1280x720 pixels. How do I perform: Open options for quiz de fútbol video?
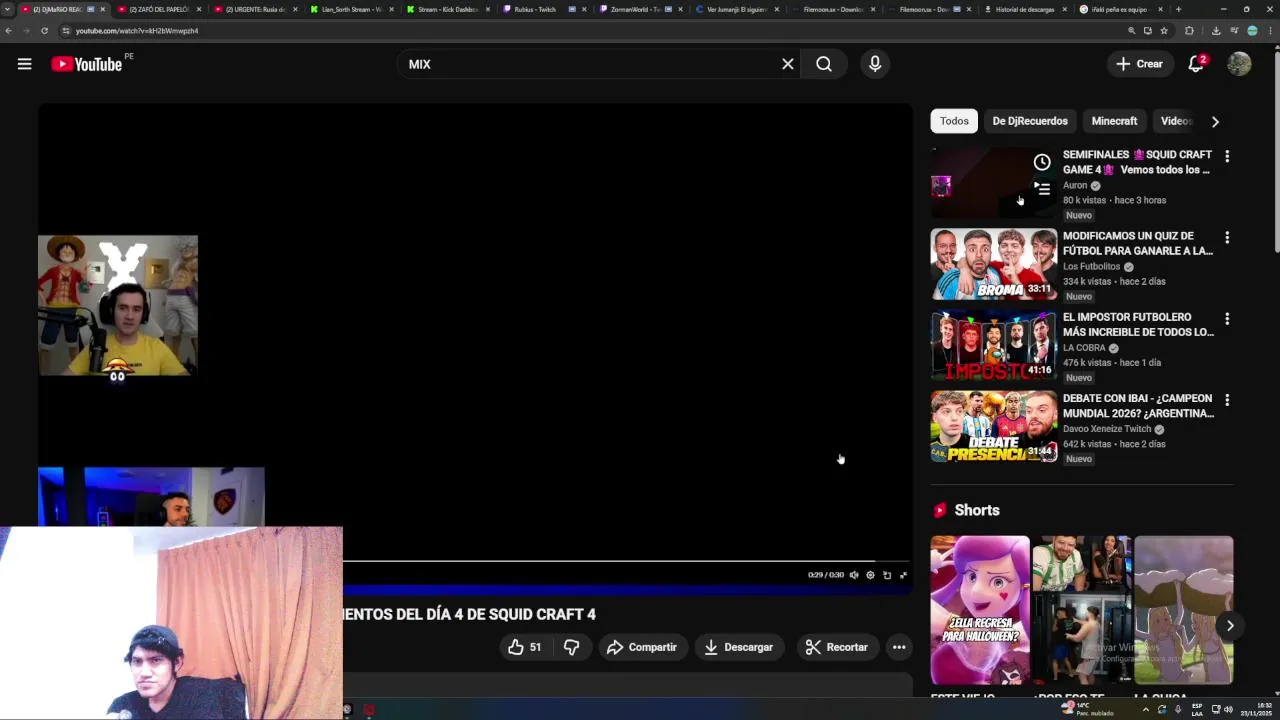1227,238
